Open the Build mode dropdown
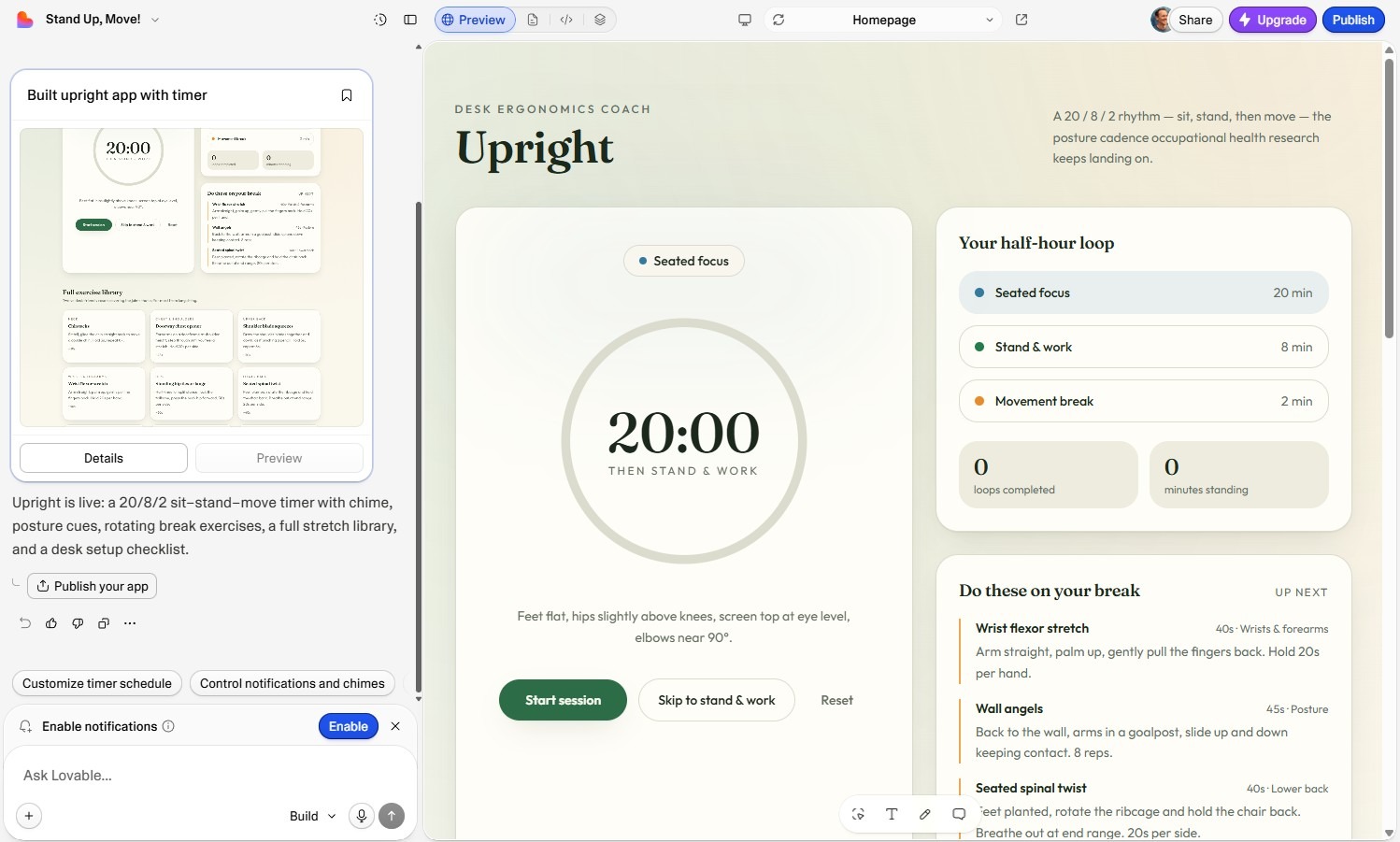 pyautogui.click(x=312, y=816)
